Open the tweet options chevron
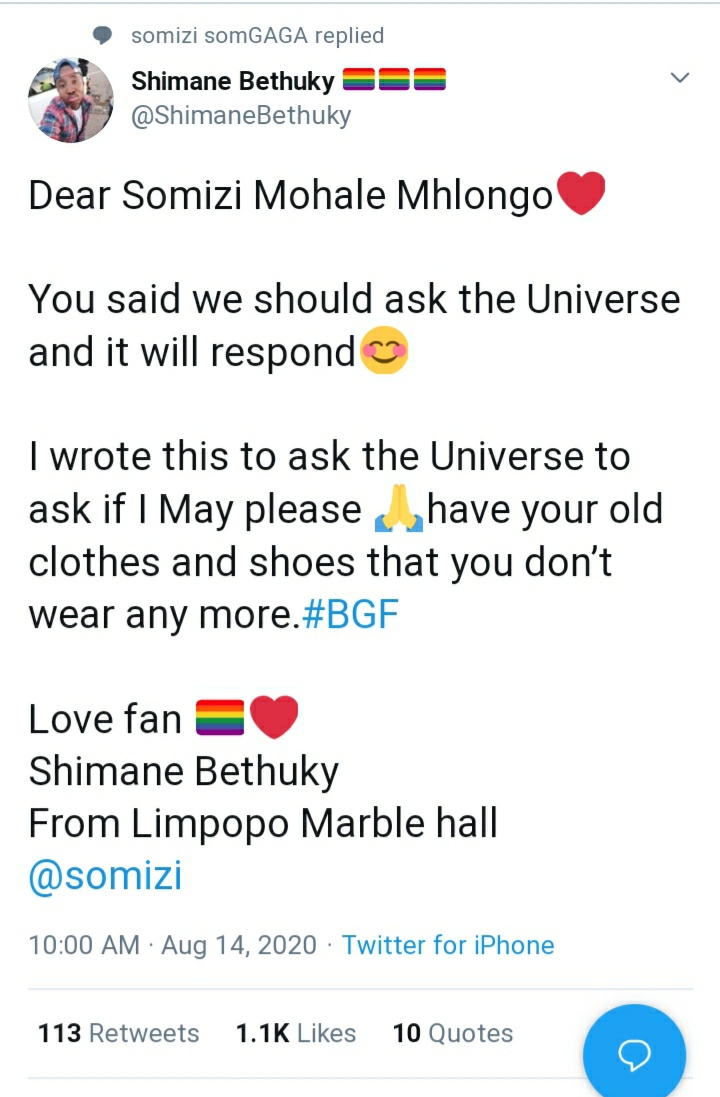Screen dimensions: 720x1097 (679, 78)
